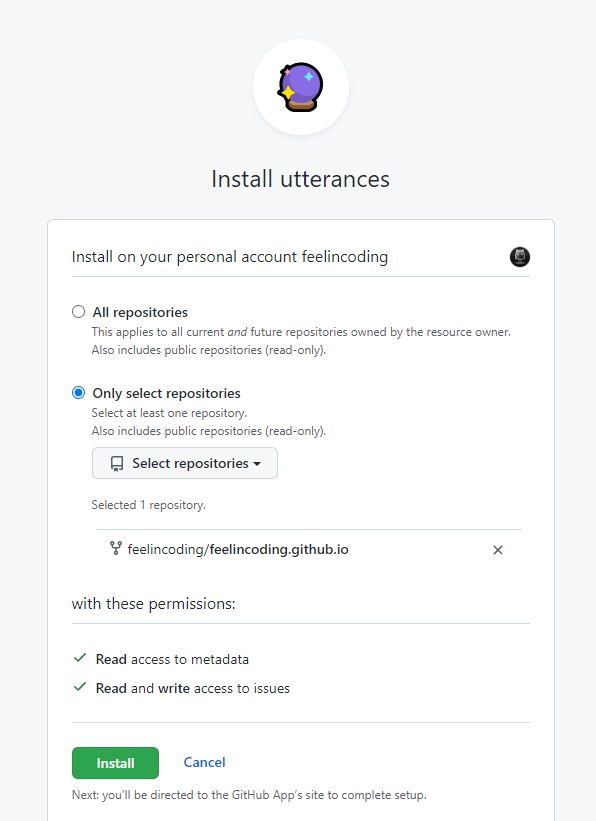Click the Only select repositories label
Image resolution: width=596 pixels, height=821 pixels.
point(167,393)
